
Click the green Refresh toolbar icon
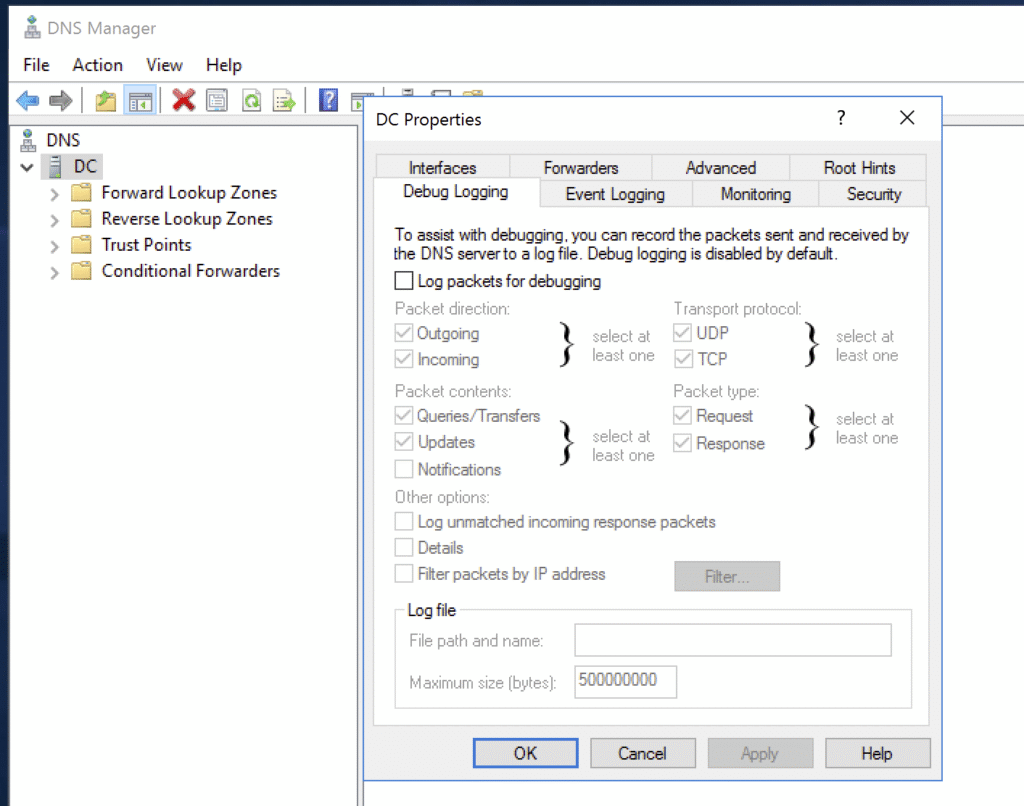tap(251, 100)
